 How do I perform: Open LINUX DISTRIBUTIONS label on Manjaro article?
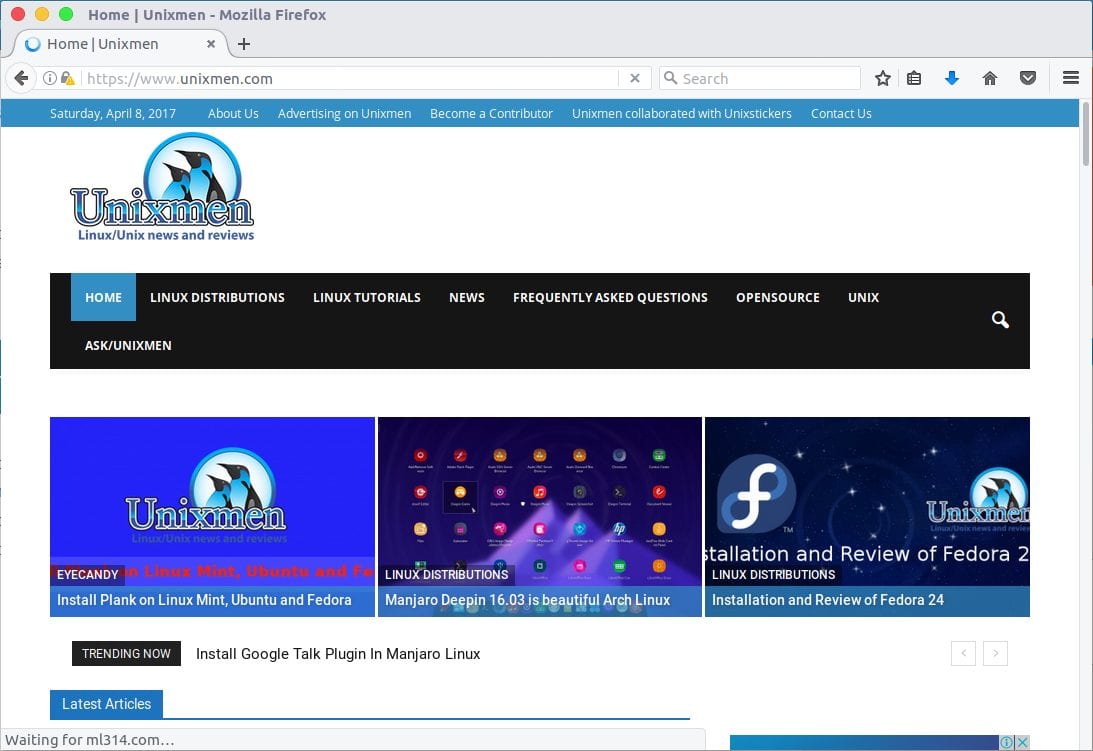(x=447, y=575)
